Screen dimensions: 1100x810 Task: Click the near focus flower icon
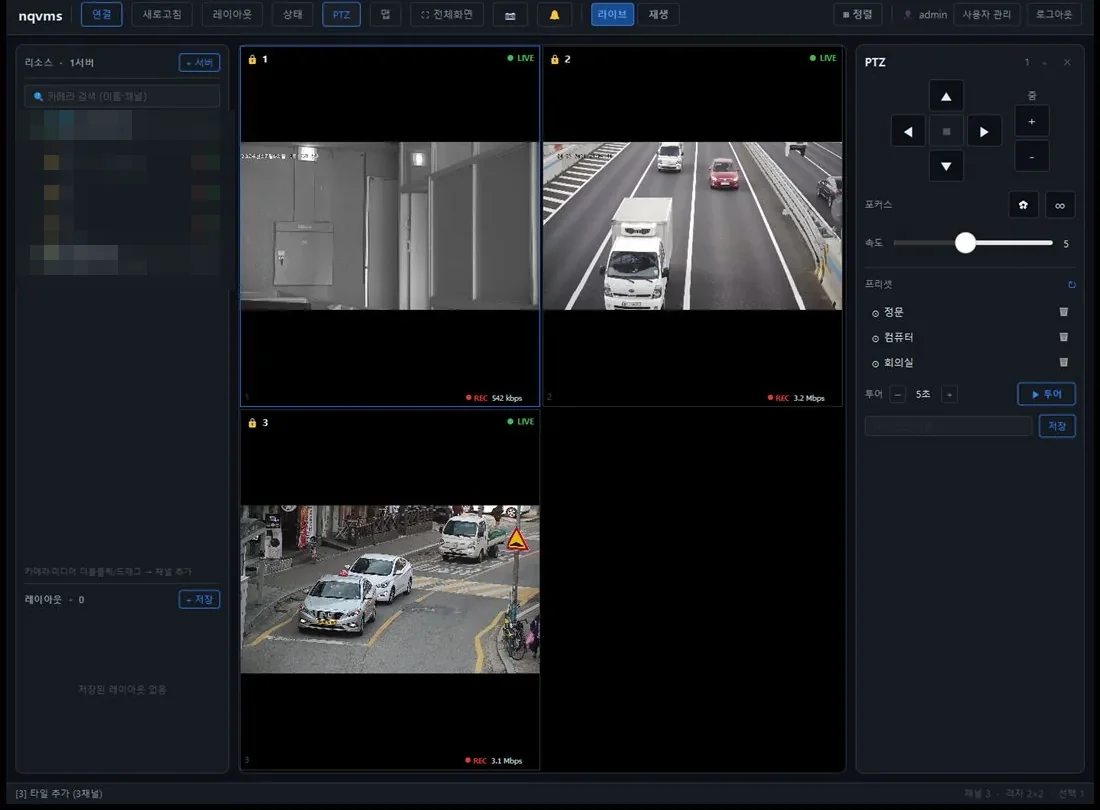coord(1023,205)
